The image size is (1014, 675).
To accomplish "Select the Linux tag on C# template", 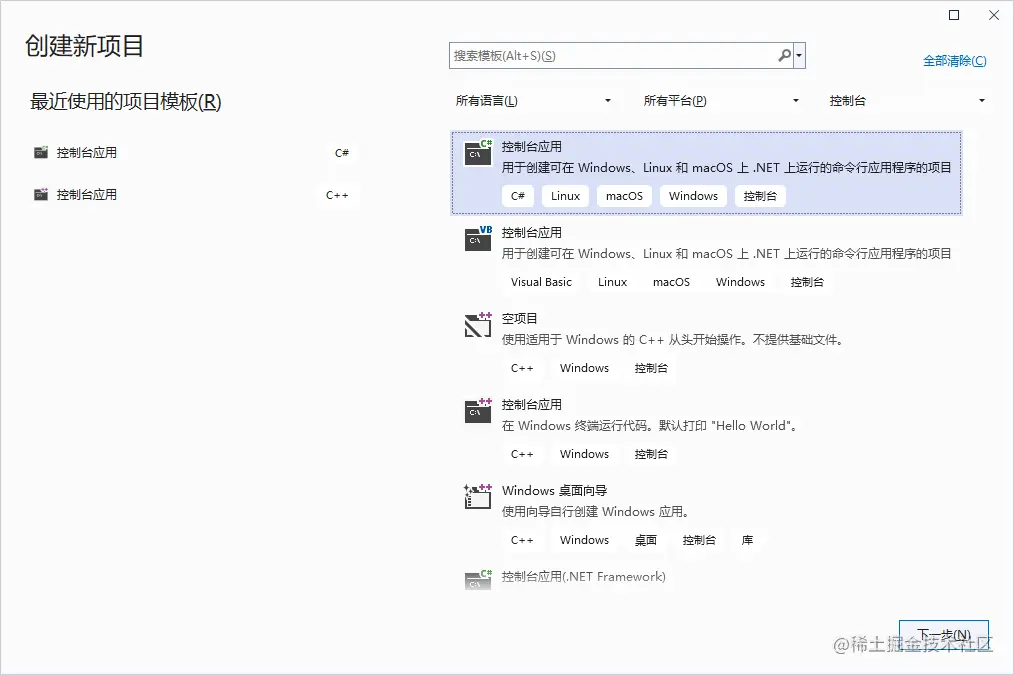I will point(565,195).
